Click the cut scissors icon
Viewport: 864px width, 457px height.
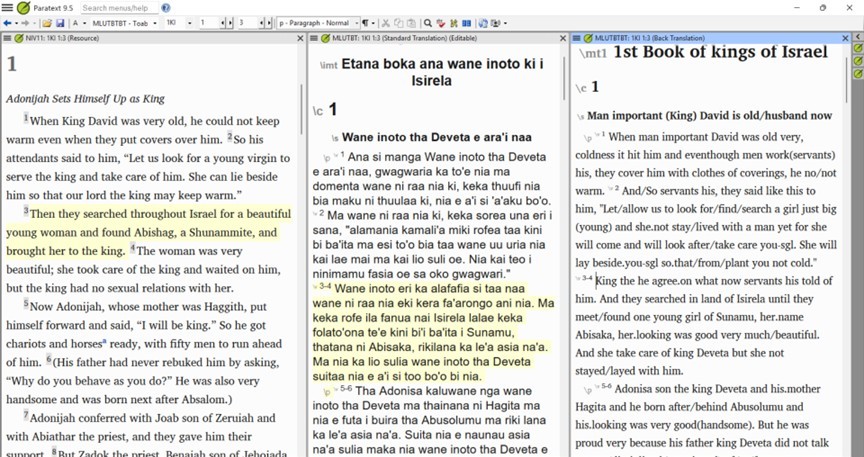(x=386, y=23)
